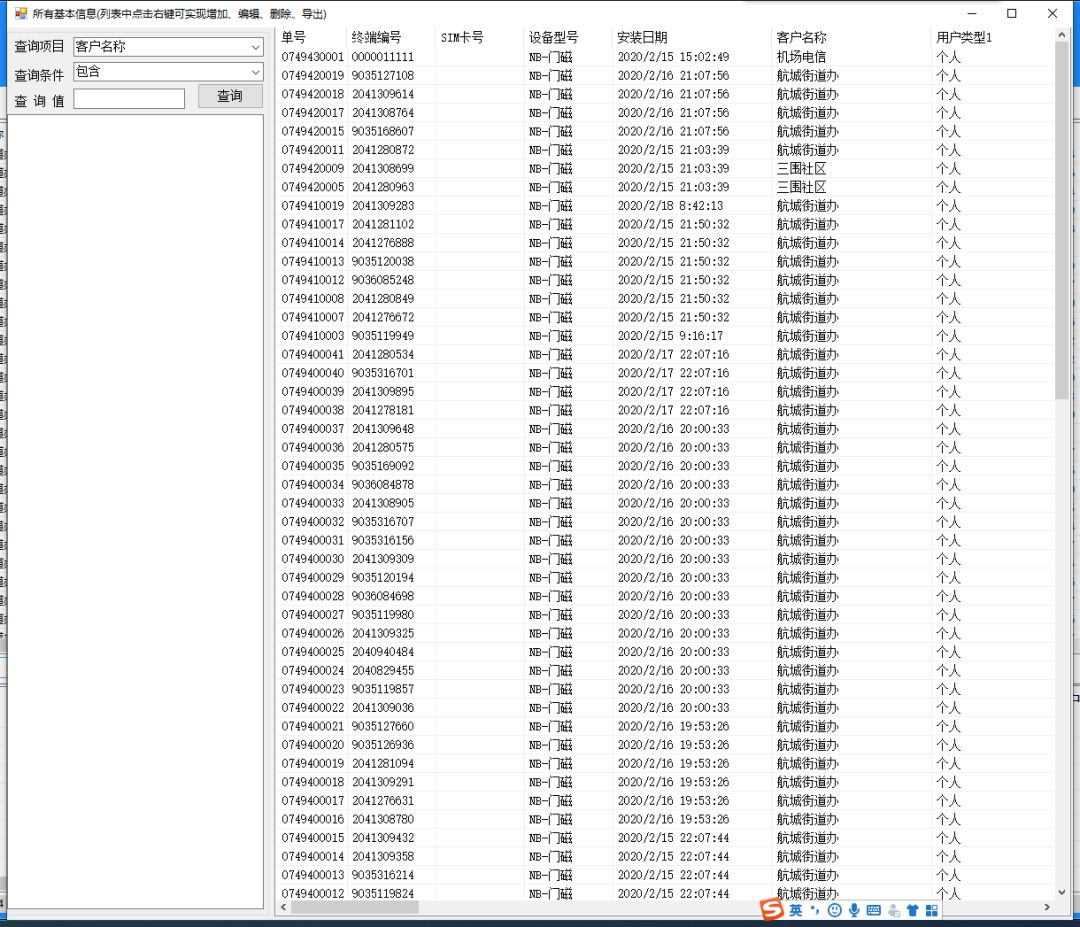Click the microphone voice input icon
Image resolution: width=1080 pixels, height=927 pixels.
[854, 910]
